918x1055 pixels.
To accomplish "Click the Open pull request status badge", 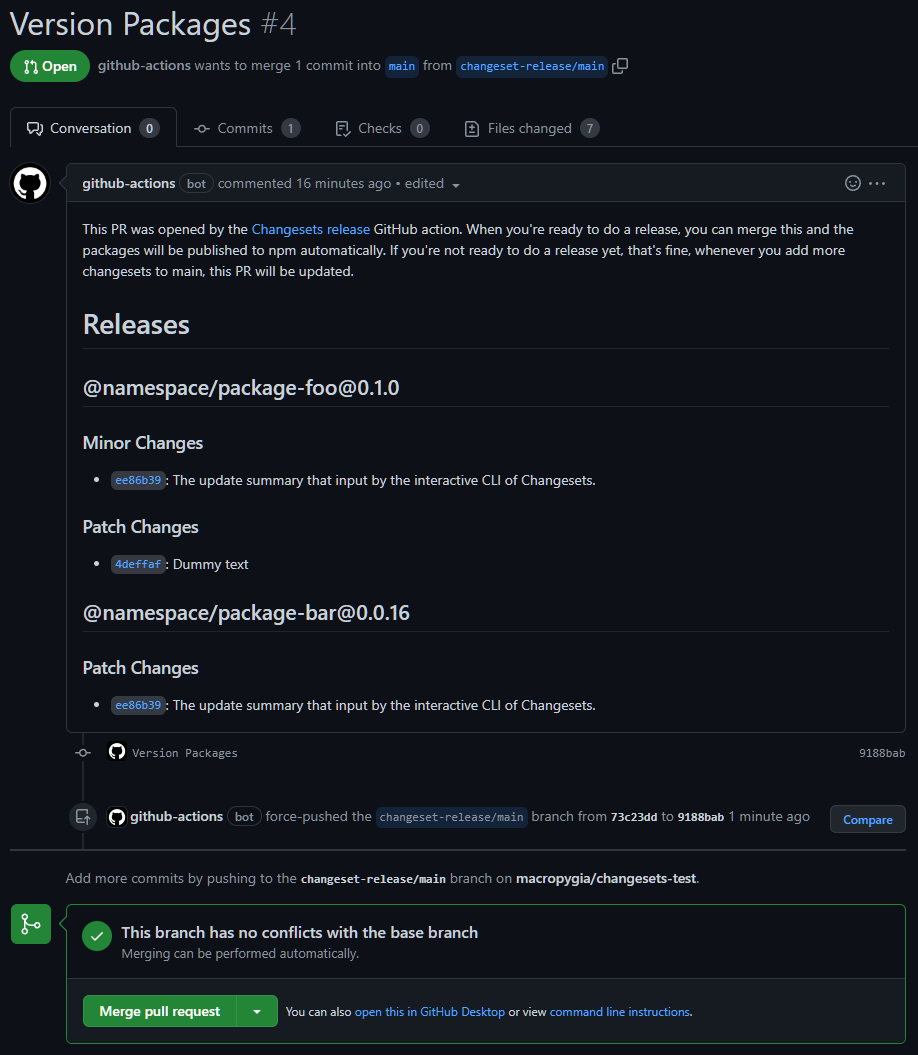I will pos(50,66).
